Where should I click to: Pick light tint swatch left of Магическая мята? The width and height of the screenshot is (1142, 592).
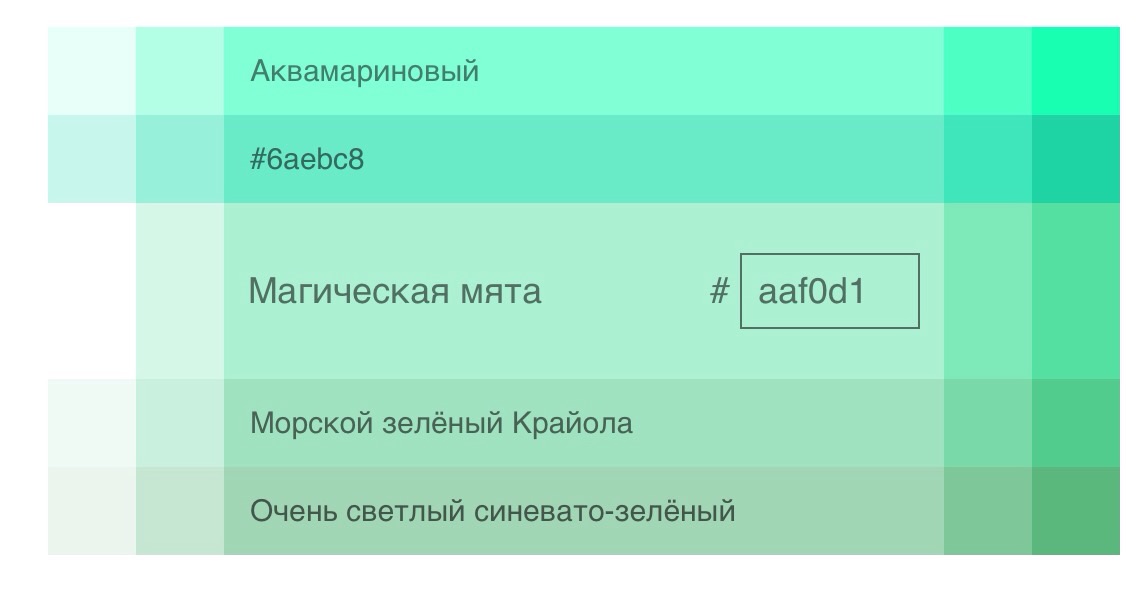click(180, 291)
